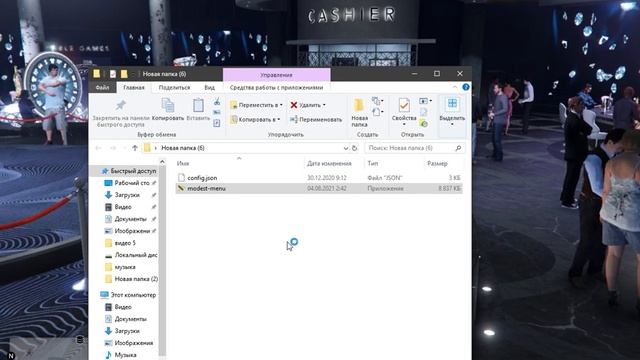Open the музыка folder in sidebar

125,267
